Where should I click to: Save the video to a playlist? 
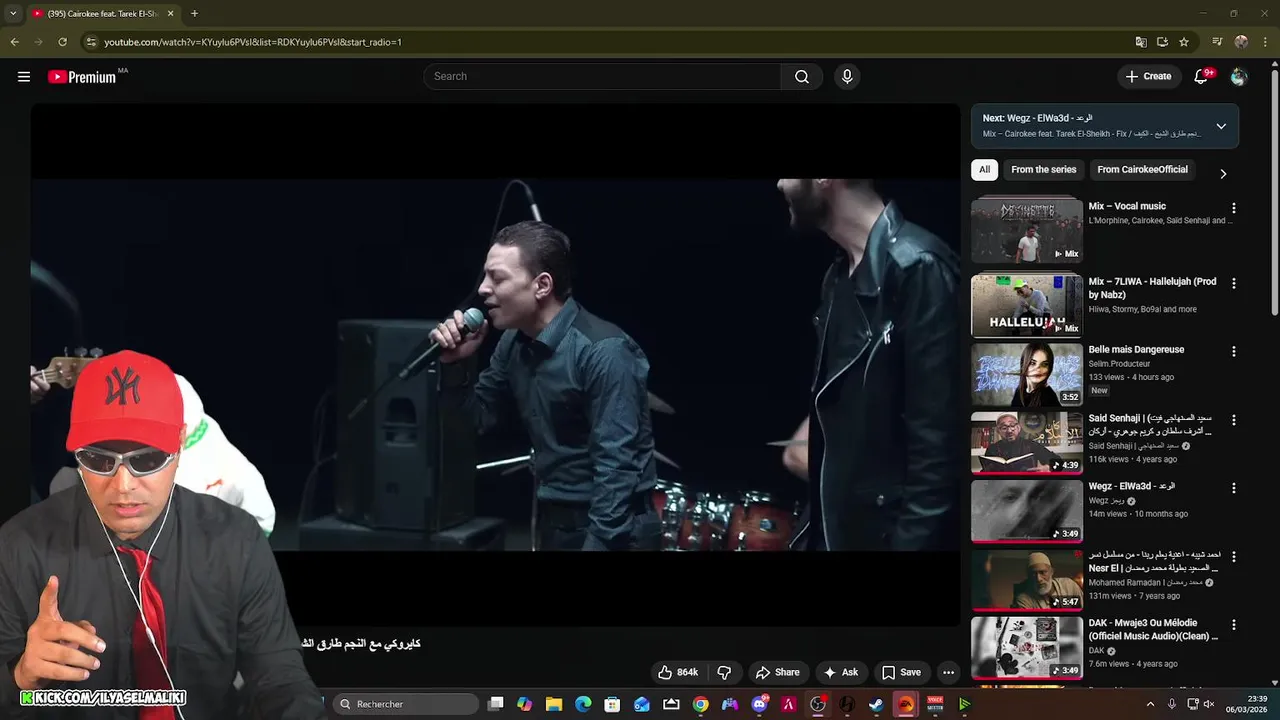[901, 672]
